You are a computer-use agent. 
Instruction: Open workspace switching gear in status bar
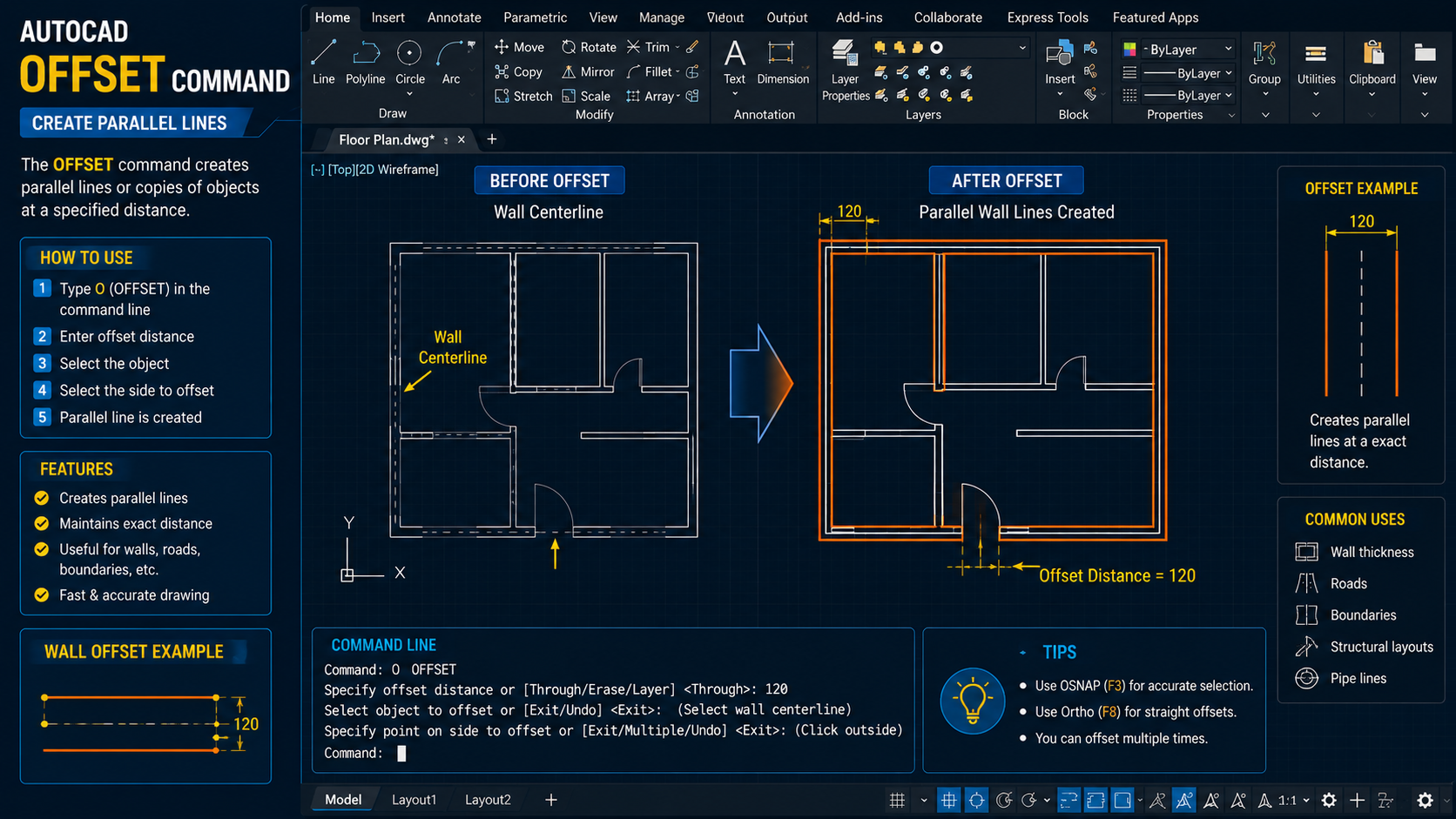[x=1329, y=800]
